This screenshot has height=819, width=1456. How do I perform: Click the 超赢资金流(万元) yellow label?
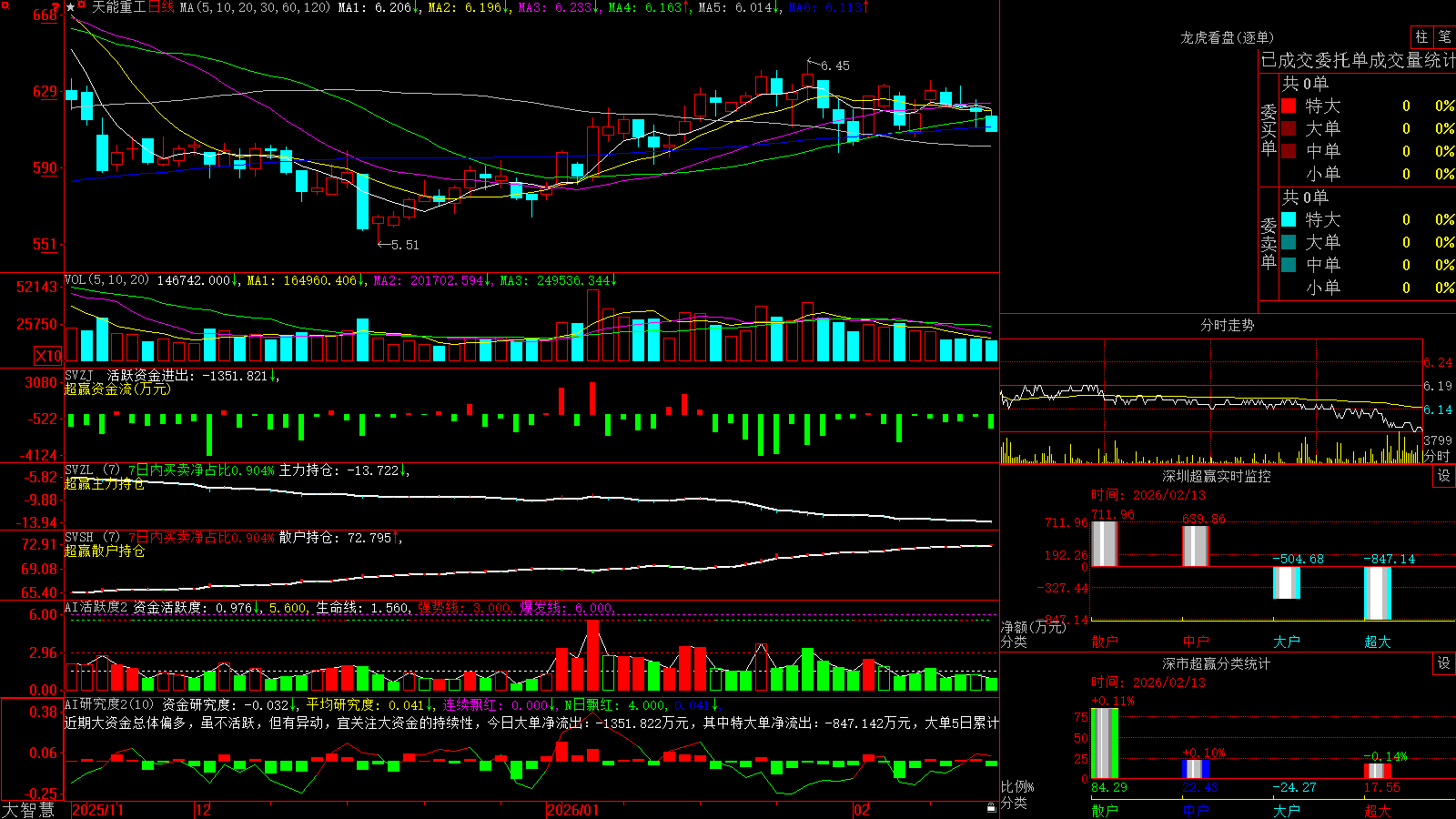tap(117, 389)
